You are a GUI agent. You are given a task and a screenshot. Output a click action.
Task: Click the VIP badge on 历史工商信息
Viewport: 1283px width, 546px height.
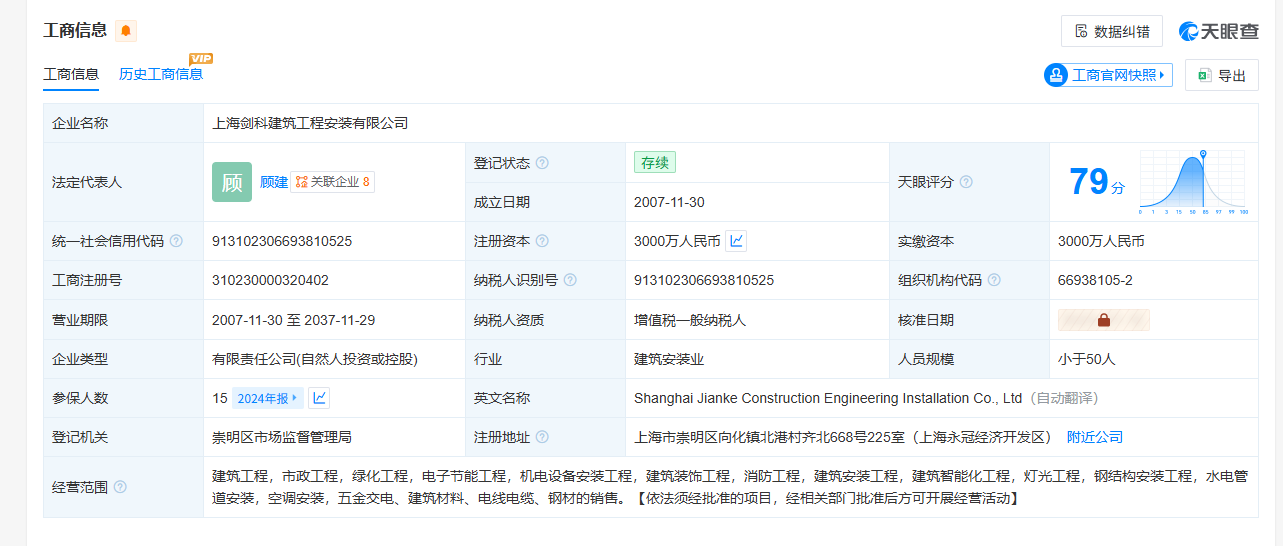click(201, 59)
